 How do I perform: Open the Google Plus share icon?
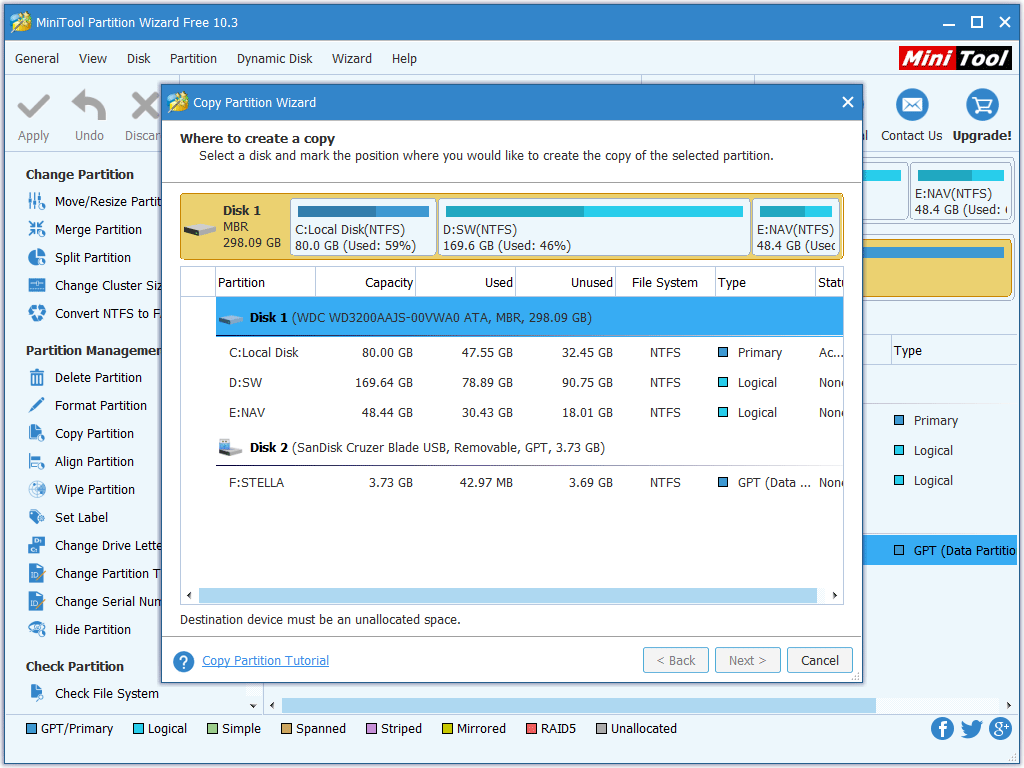pyautogui.click(x=1000, y=728)
